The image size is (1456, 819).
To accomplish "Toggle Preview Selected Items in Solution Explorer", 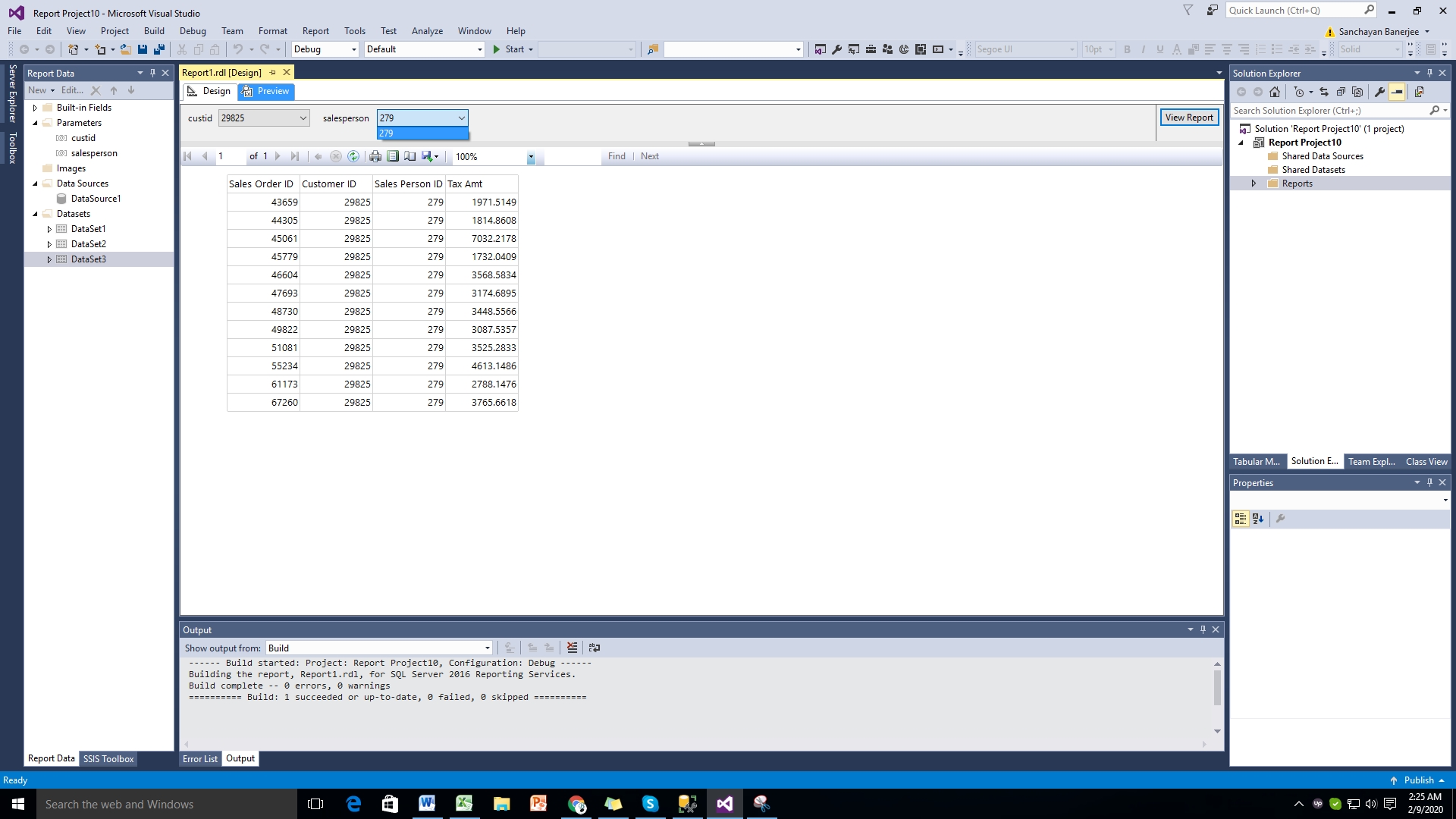I will [x=1397, y=92].
